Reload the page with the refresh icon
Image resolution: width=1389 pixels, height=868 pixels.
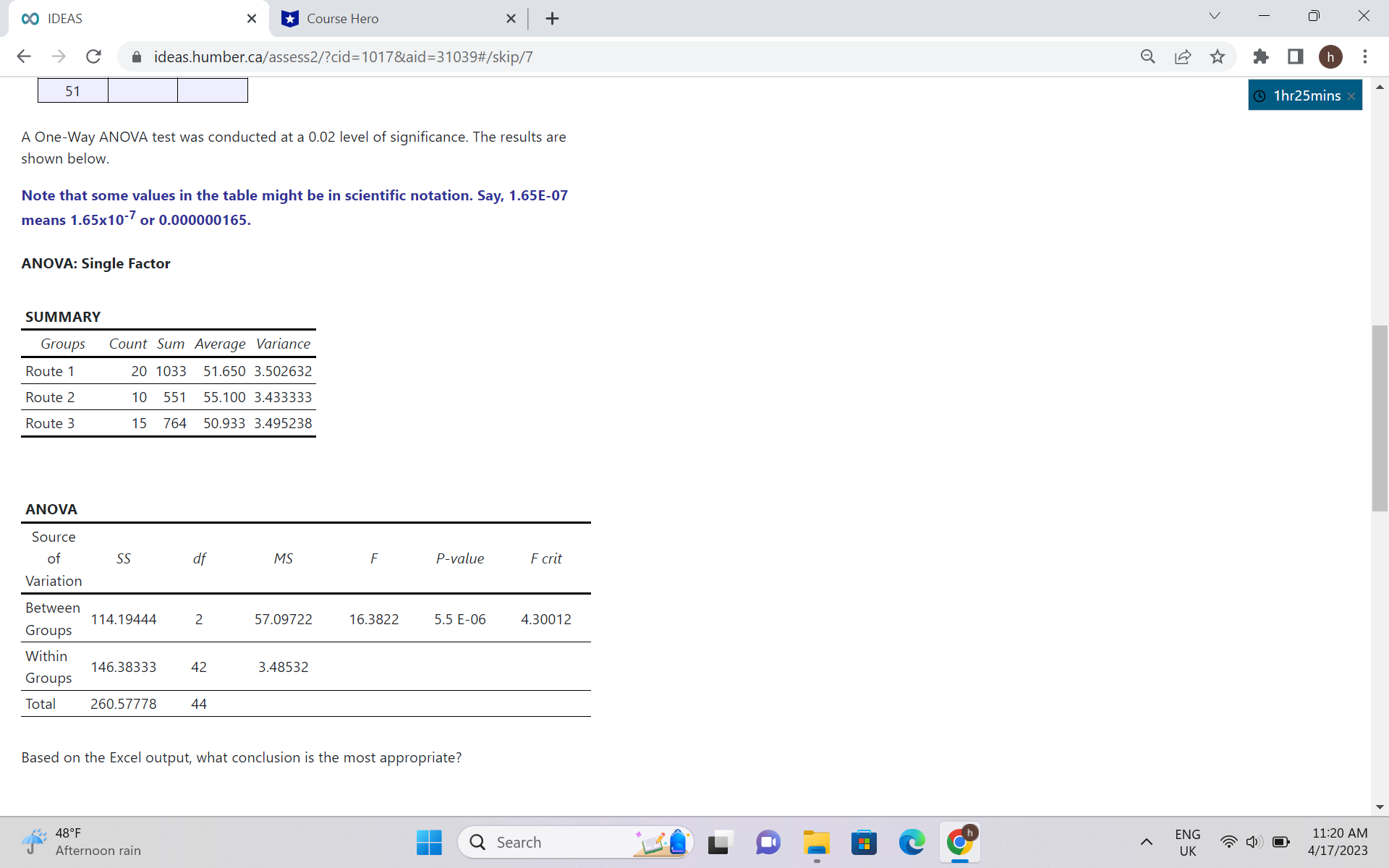tap(93, 56)
